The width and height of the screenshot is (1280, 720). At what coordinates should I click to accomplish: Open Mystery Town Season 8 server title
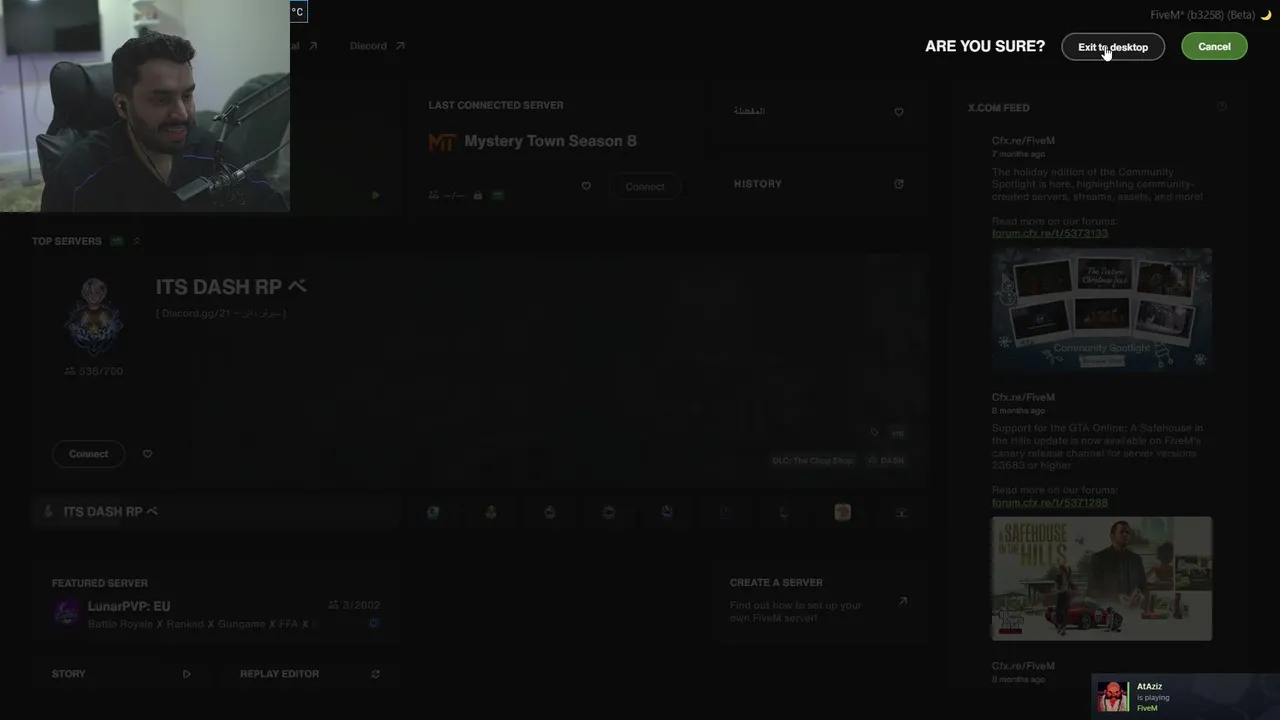coord(550,141)
